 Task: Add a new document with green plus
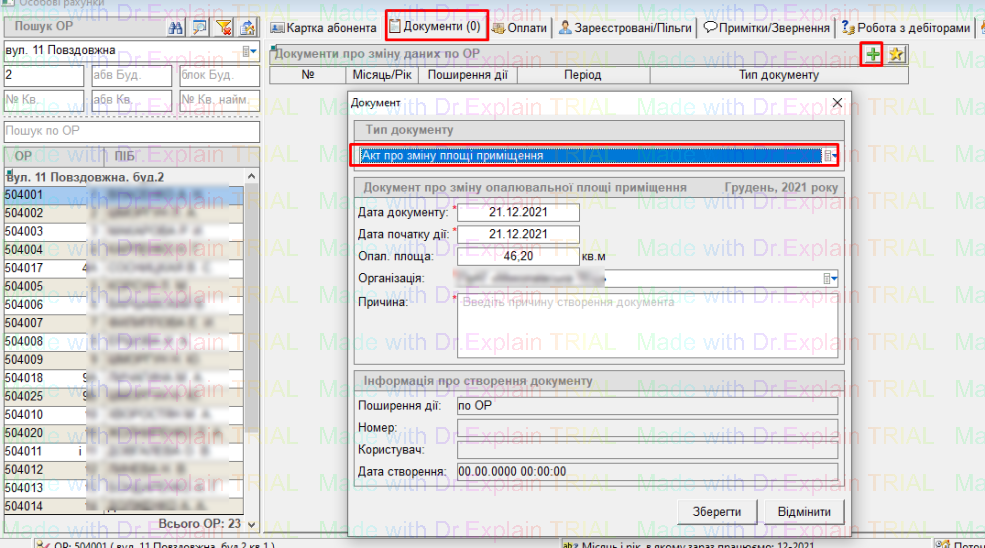point(872,55)
